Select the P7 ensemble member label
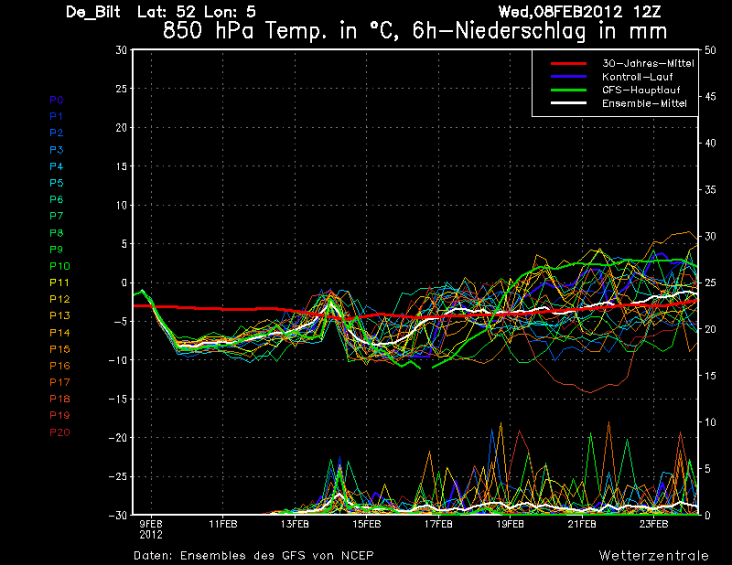 [56, 216]
